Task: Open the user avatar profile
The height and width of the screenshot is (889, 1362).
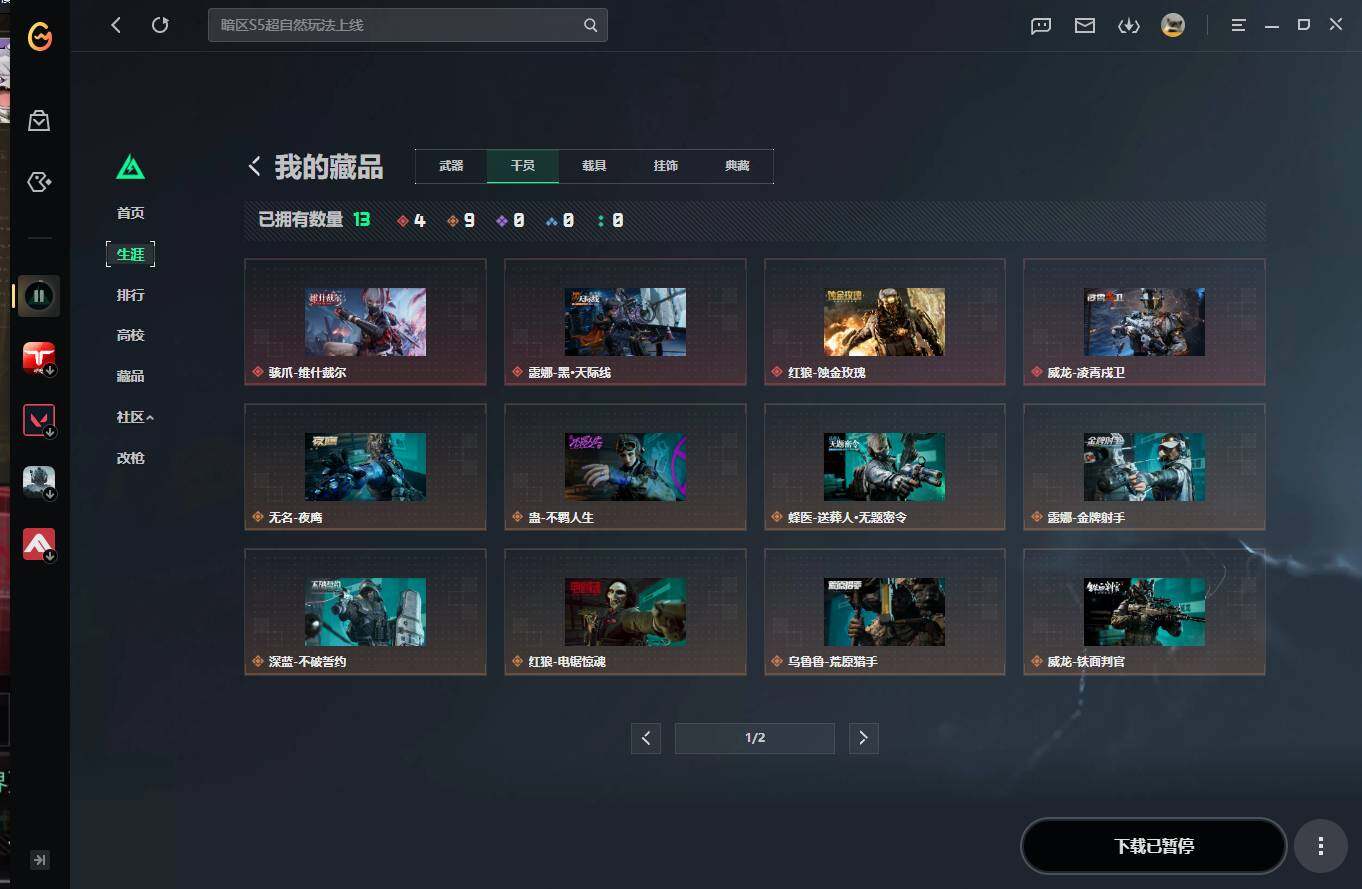Action: pyautogui.click(x=1173, y=25)
